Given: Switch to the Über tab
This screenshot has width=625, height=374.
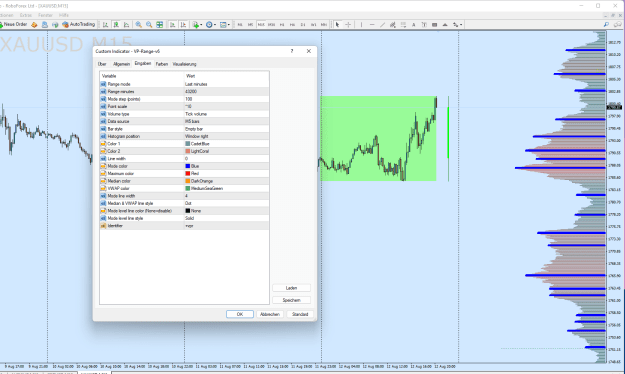Looking at the screenshot, I should (102, 64).
